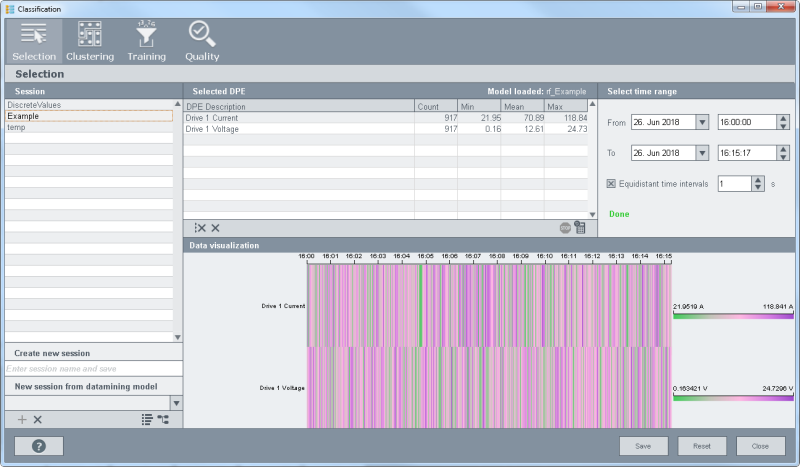Open the To date dropdown
Screen dimensions: 800x467
tap(701, 153)
